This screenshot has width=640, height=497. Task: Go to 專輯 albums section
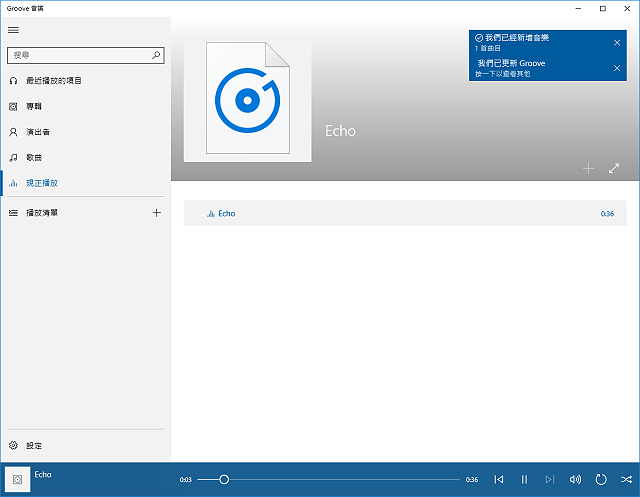(86, 106)
